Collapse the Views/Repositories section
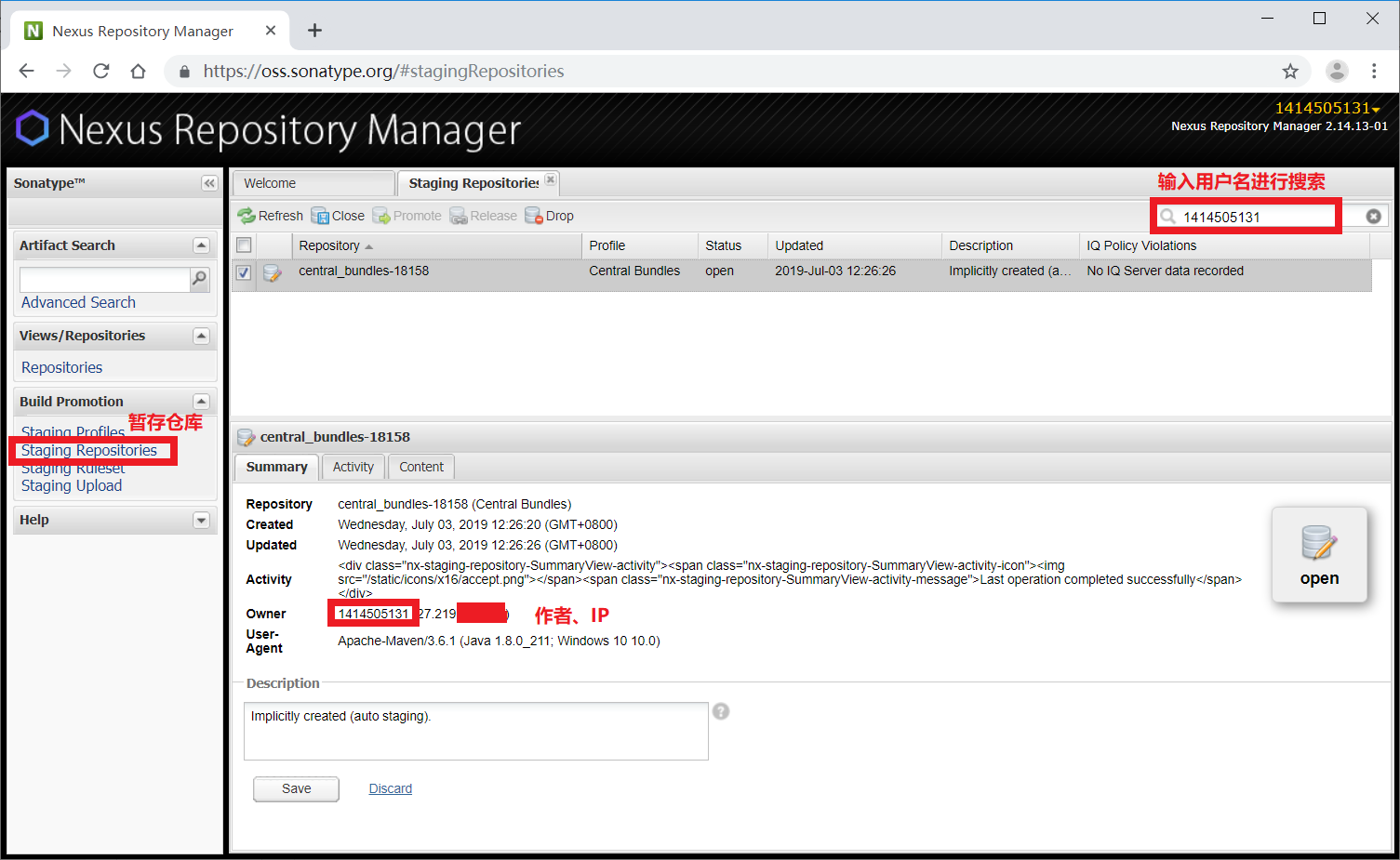 201,336
